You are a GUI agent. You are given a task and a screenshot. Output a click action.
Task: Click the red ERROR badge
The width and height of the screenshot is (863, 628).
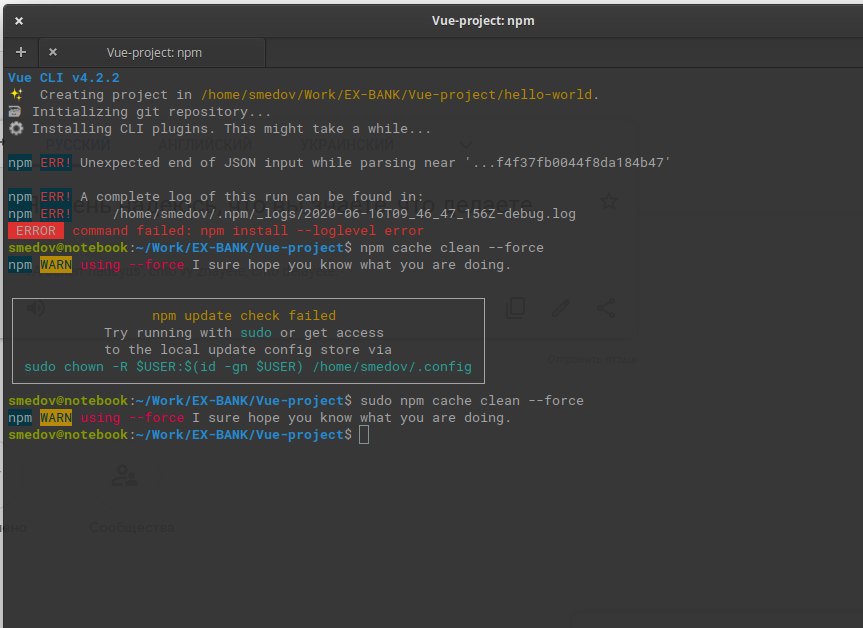36,231
